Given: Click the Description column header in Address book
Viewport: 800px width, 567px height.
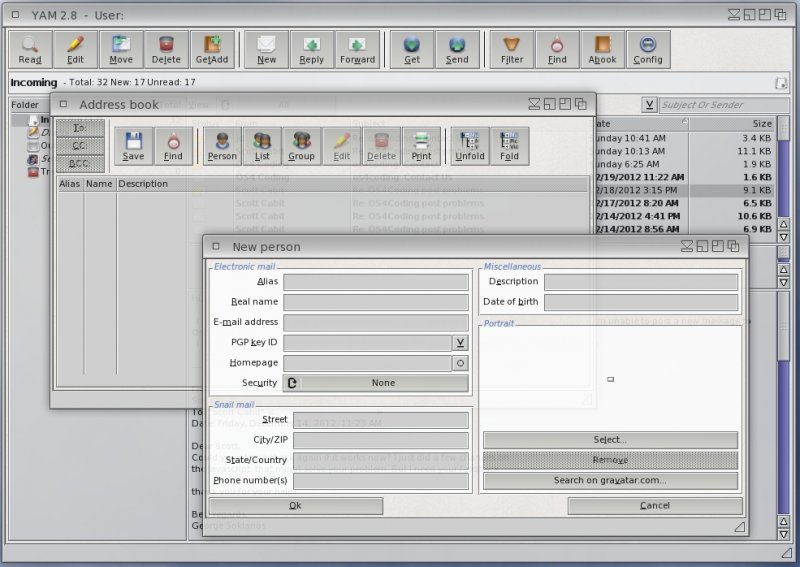Looking at the screenshot, I should [143, 184].
